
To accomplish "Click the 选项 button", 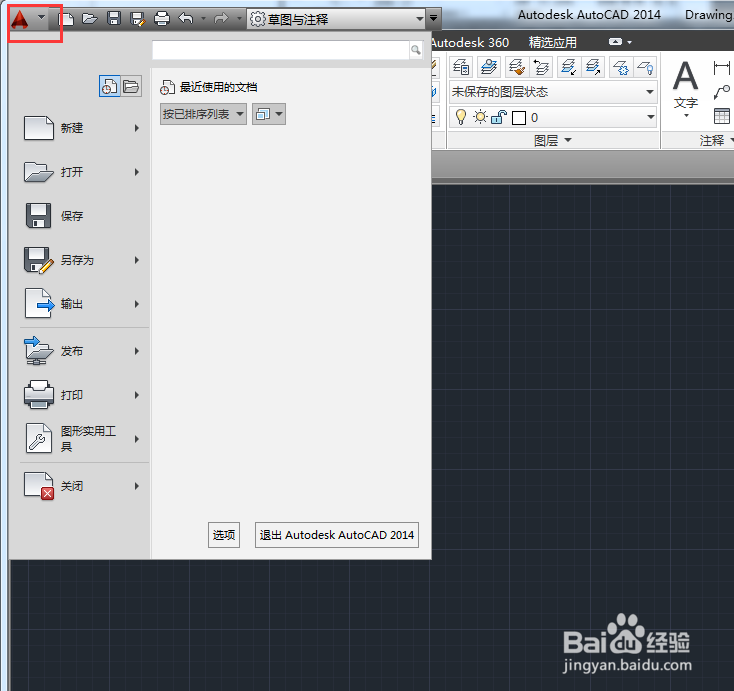I will 224,535.
